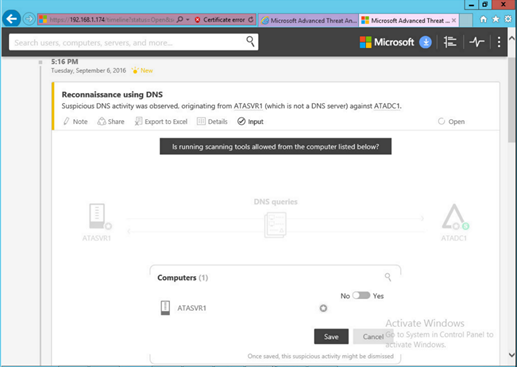Click into the search users input field
The image size is (517, 367).
tap(127, 42)
